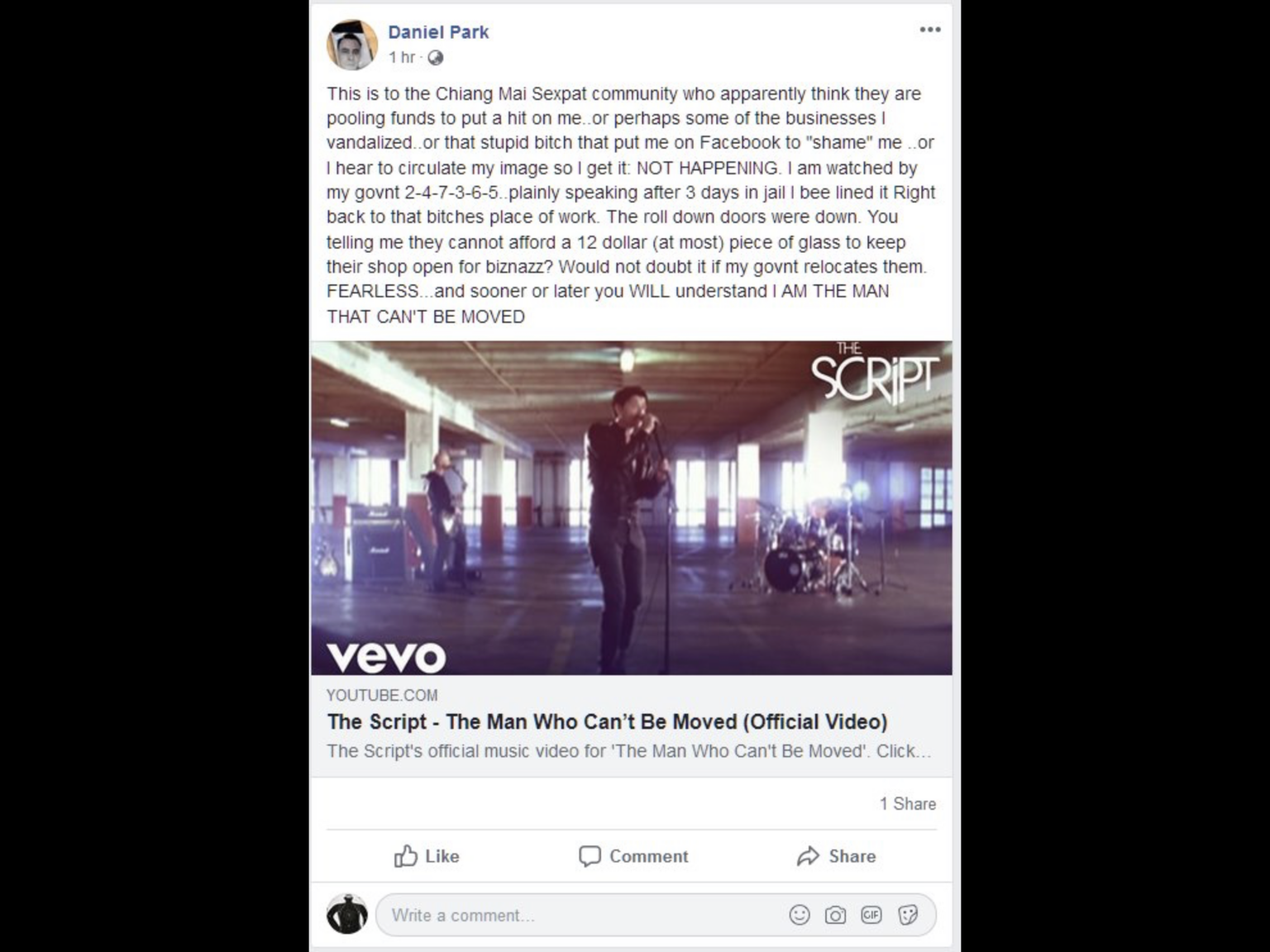The image size is (1270, 952).
Task: Insert an emoji via smiley icon
Action: pos(800,915)
